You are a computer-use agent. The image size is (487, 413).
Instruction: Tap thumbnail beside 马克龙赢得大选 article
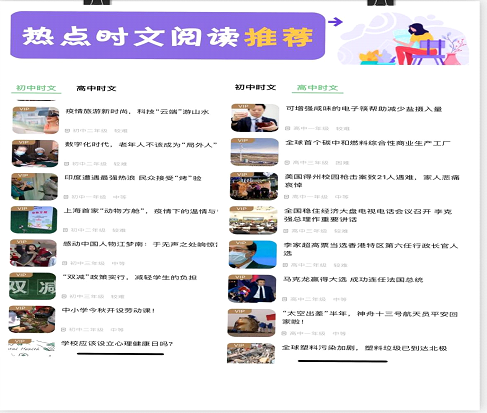[x=252, y=288]
